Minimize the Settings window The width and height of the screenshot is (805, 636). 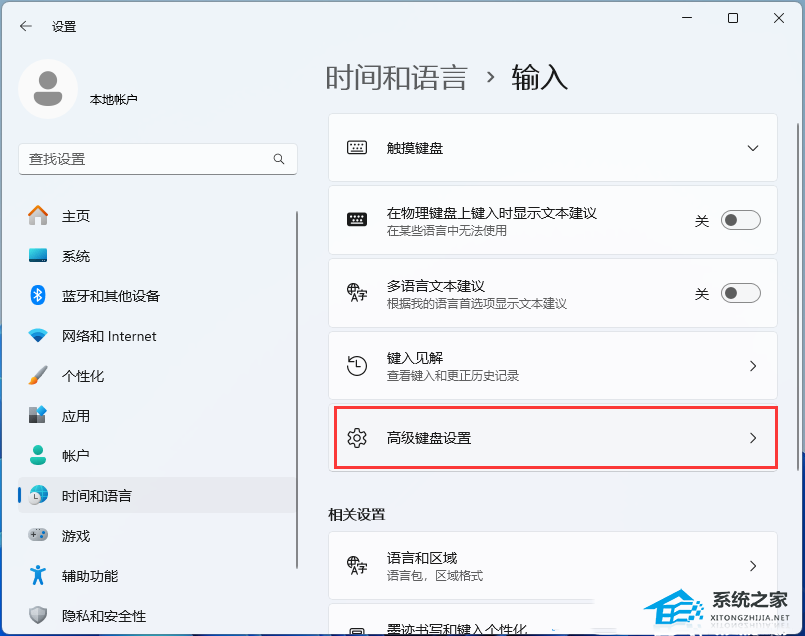click(687, 18)
